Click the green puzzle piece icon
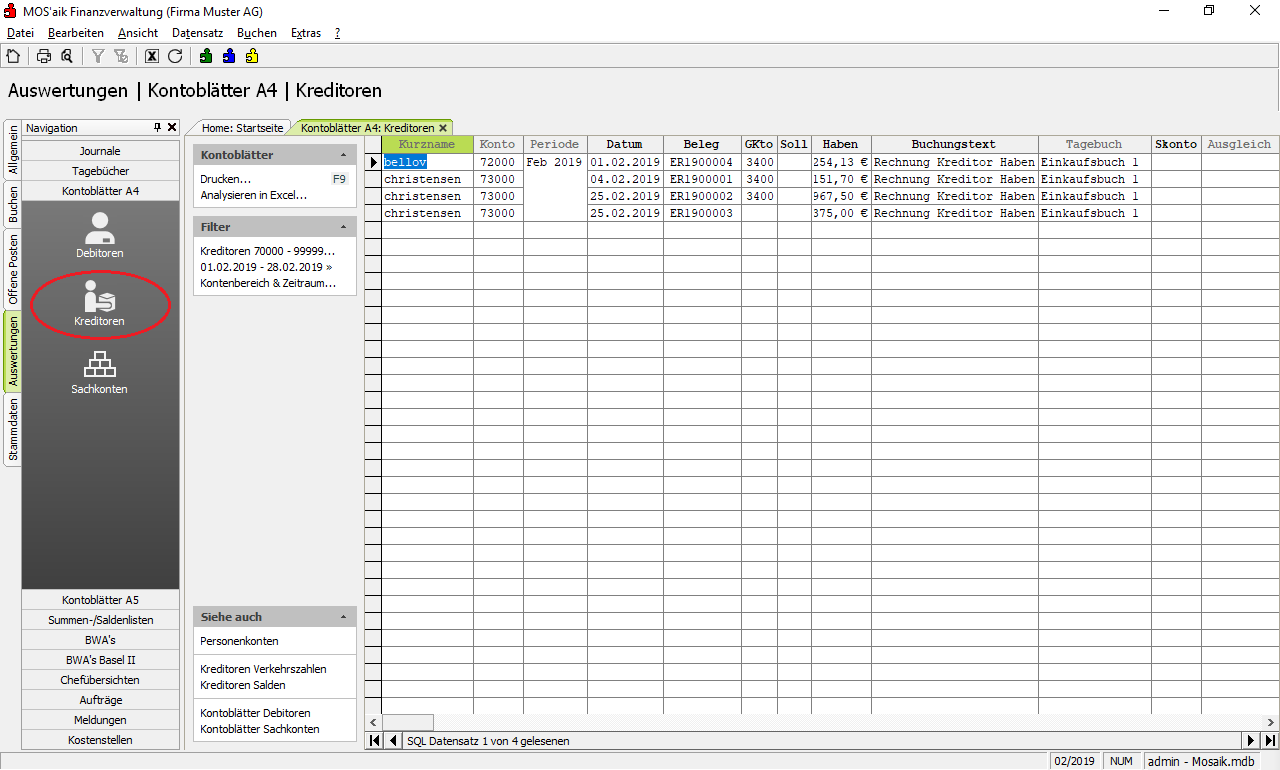This screenshot has height=770, width=1280. coord(206,57)
